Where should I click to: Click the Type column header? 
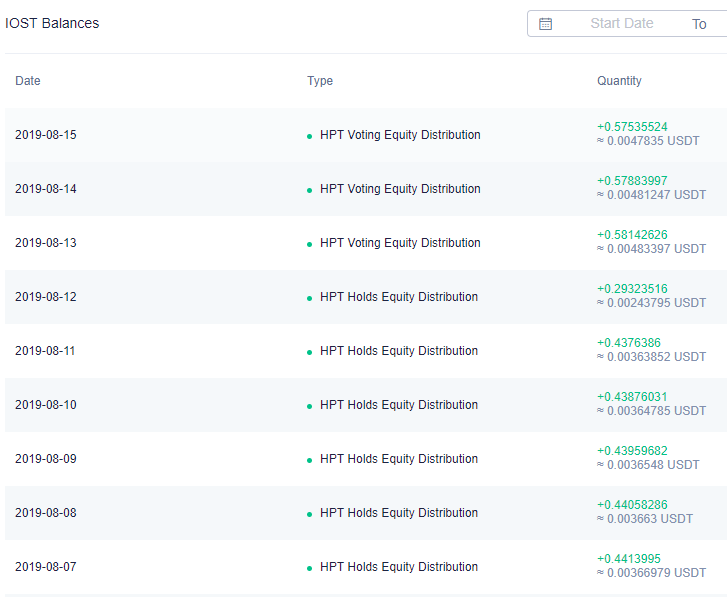point(320,81)
